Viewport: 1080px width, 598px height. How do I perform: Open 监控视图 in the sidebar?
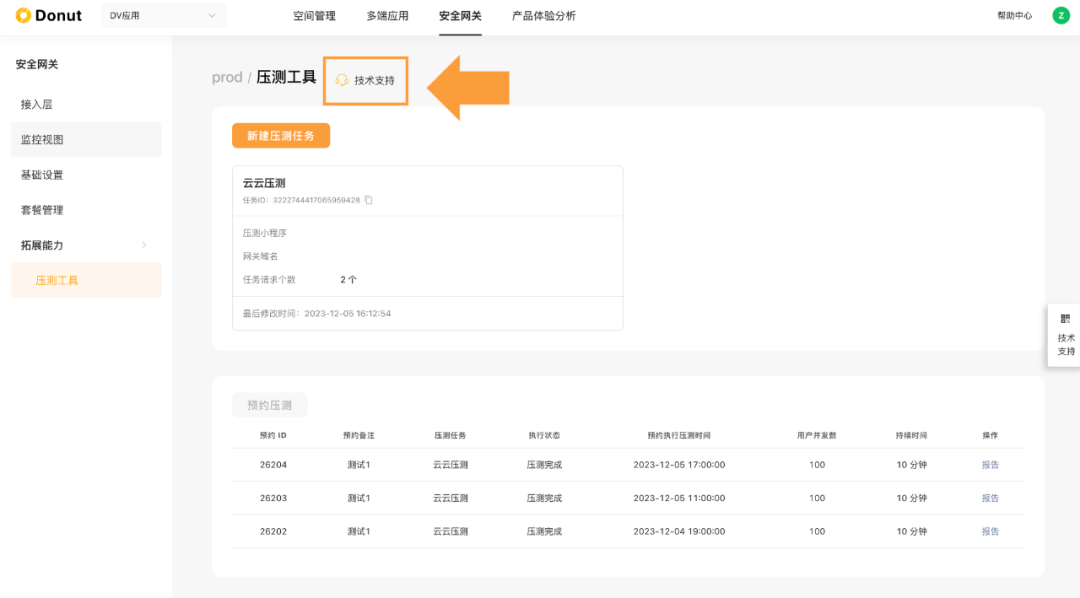[x=86, y=139]
